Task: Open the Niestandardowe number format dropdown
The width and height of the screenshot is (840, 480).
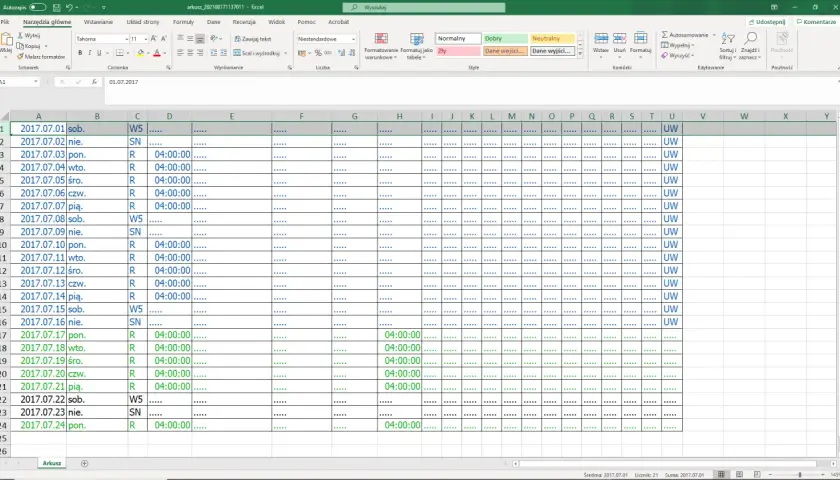Action: point(353,39)
